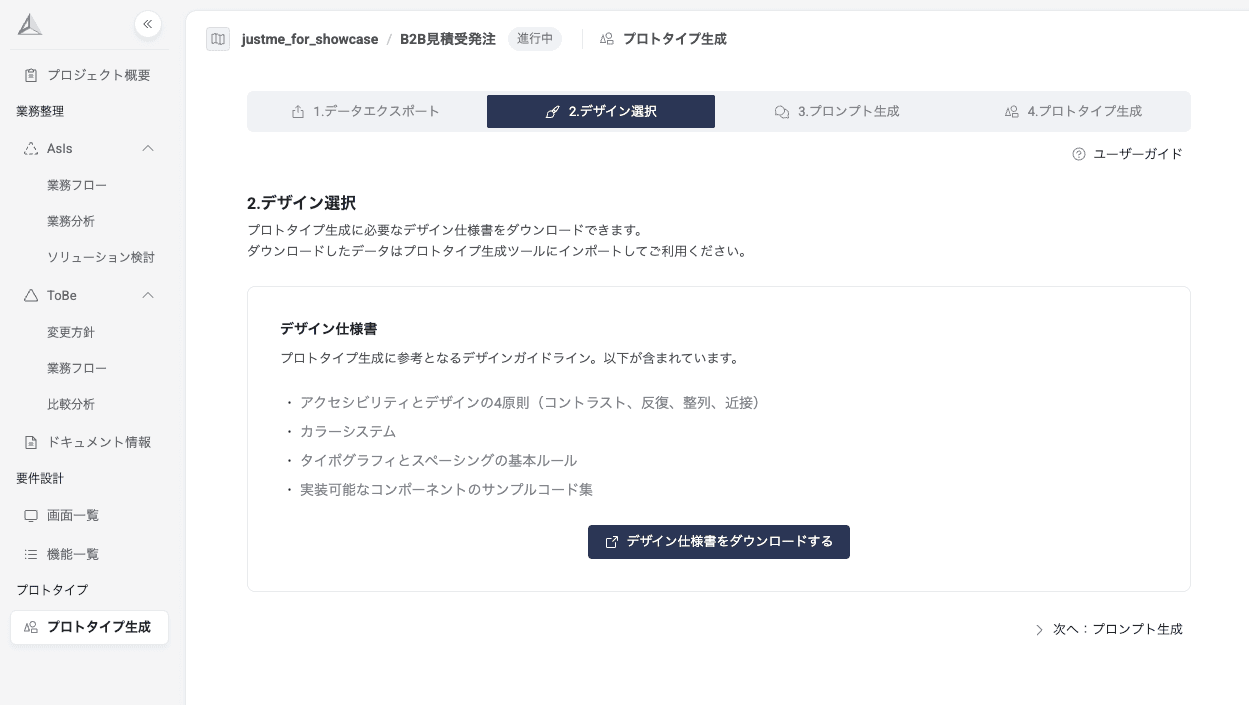Click the デザイン仕様書をダウンロードする button
Screen dimensions: 1249x705
coord(719,541)
